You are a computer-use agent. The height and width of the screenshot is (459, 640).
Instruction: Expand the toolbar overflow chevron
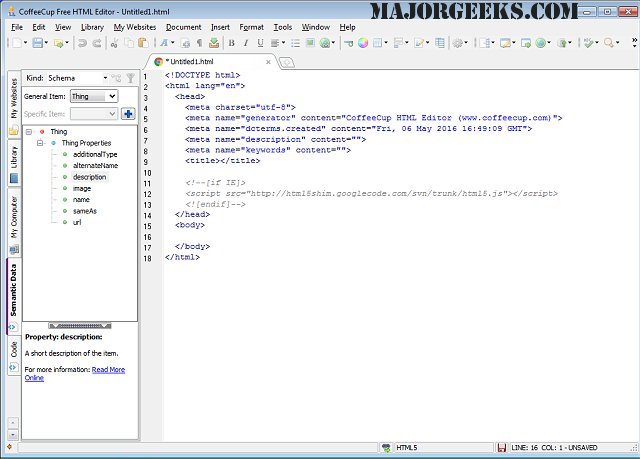(x=634, y=42)
